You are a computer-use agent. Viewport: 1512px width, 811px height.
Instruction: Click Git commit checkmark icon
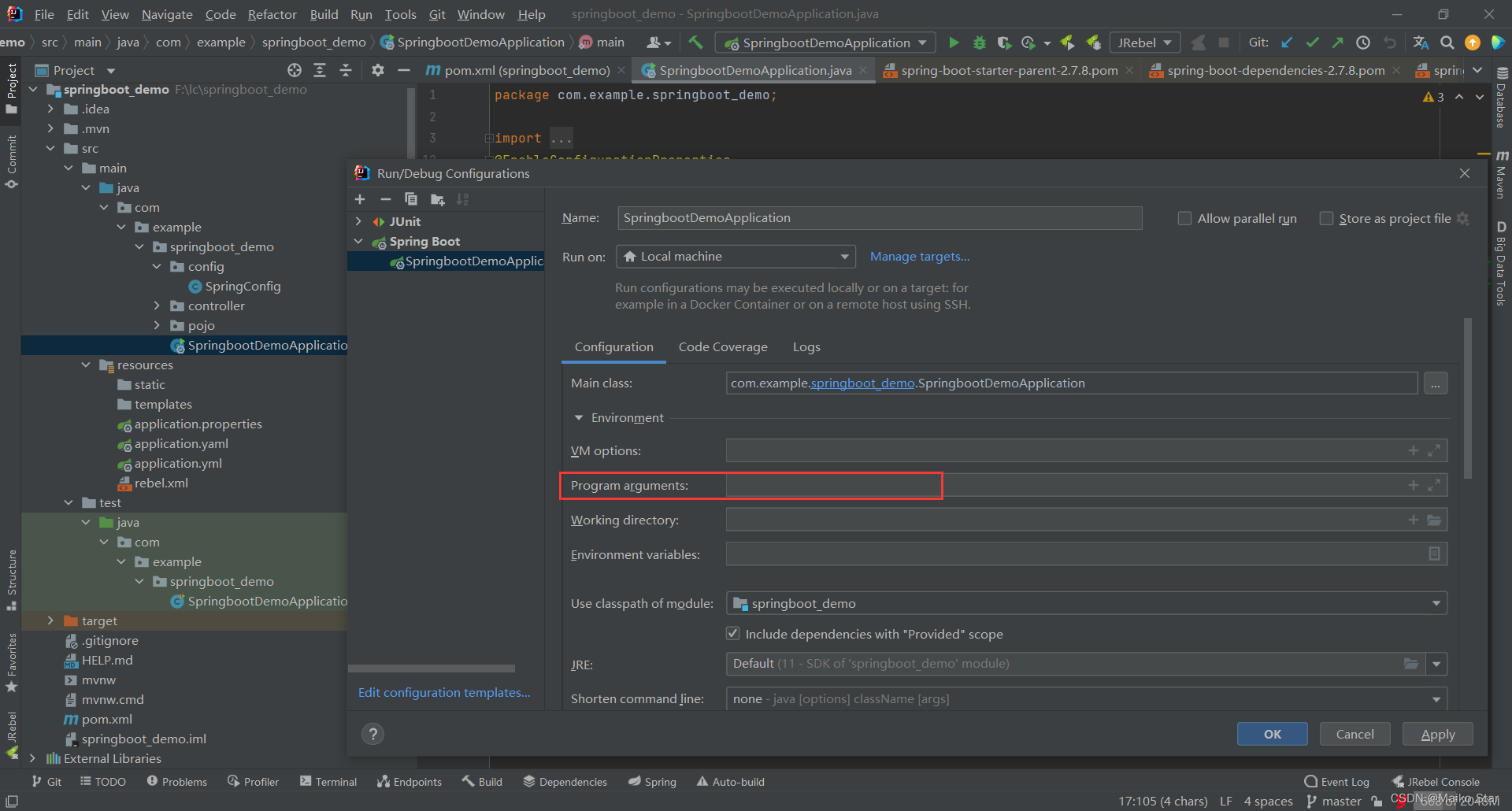point(1312,43)
